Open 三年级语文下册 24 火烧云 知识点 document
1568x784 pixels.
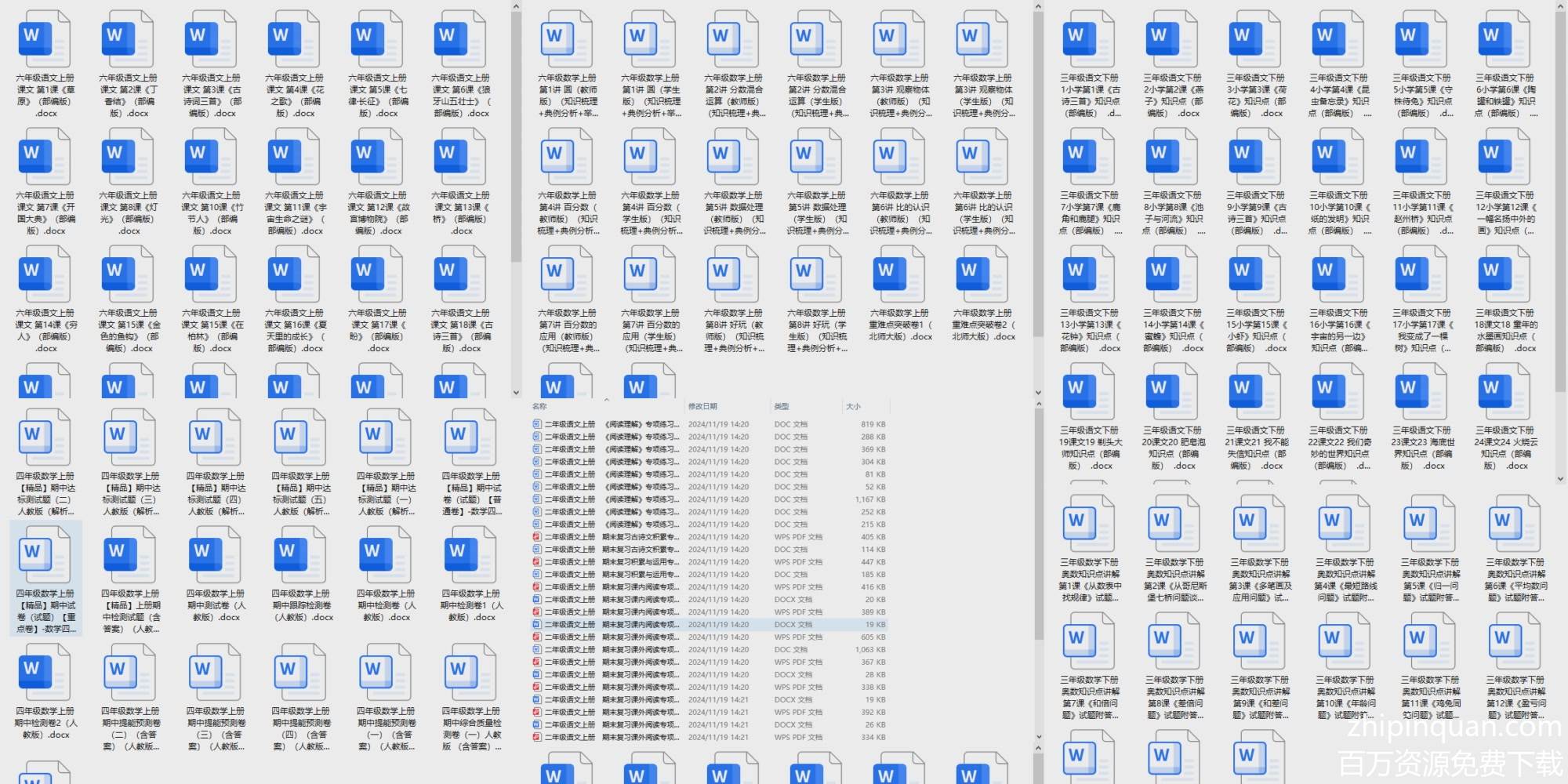pos(1505,392)
